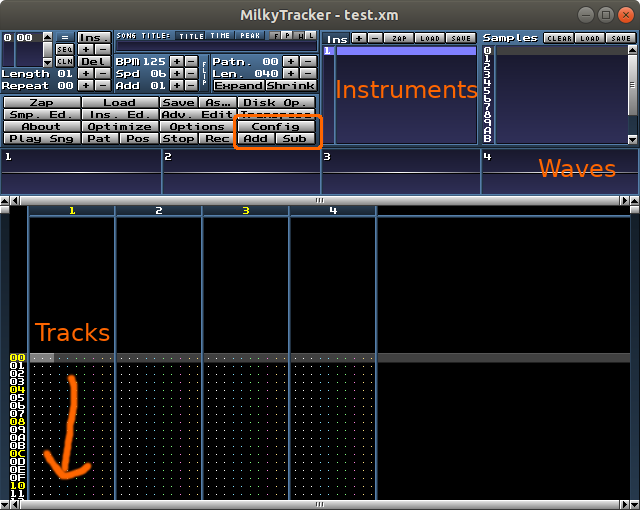This screenshot has width=640, height=510.
Task: Click the Del order button
Action: (94, 62)
